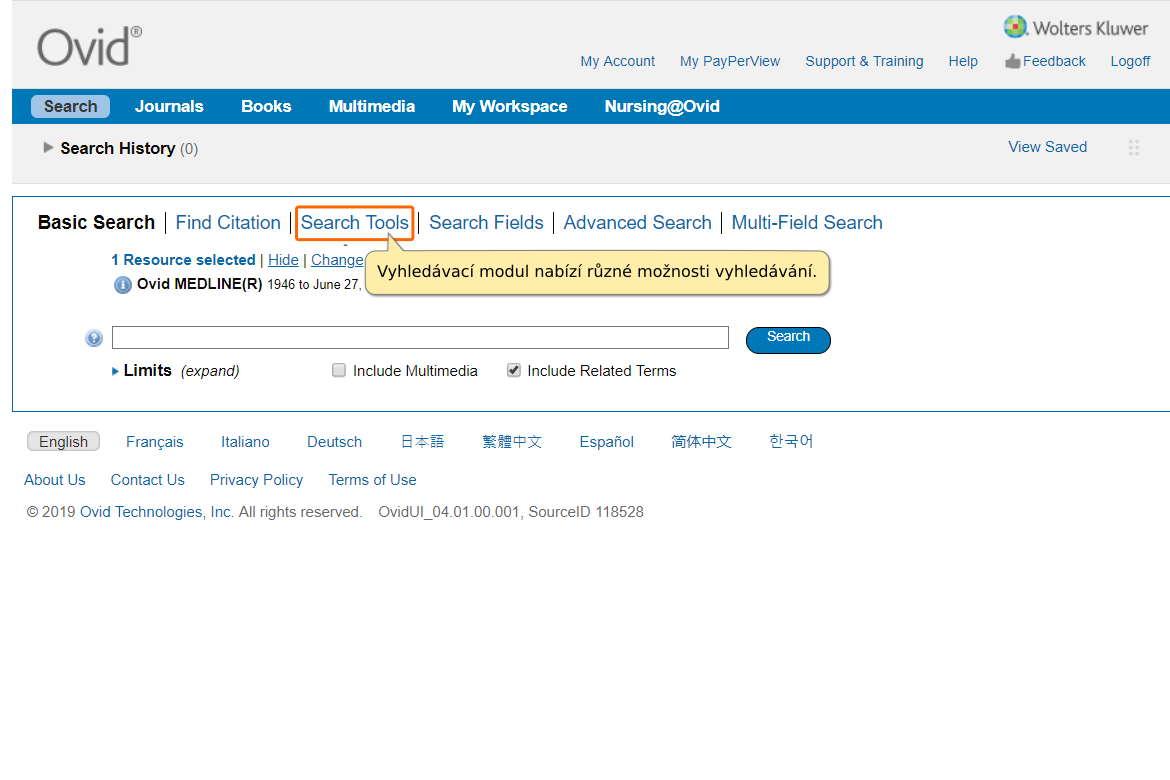Open the Books tab

click(266, 106)
